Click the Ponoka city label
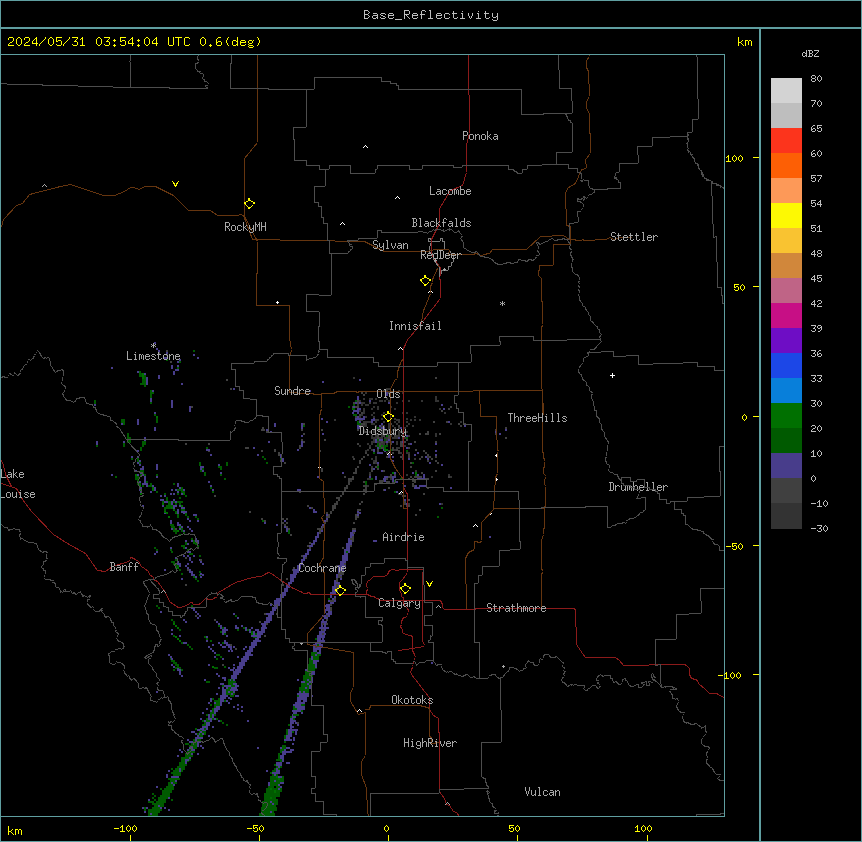Screen dimensions: 862x842 click(x=480, y=136)
